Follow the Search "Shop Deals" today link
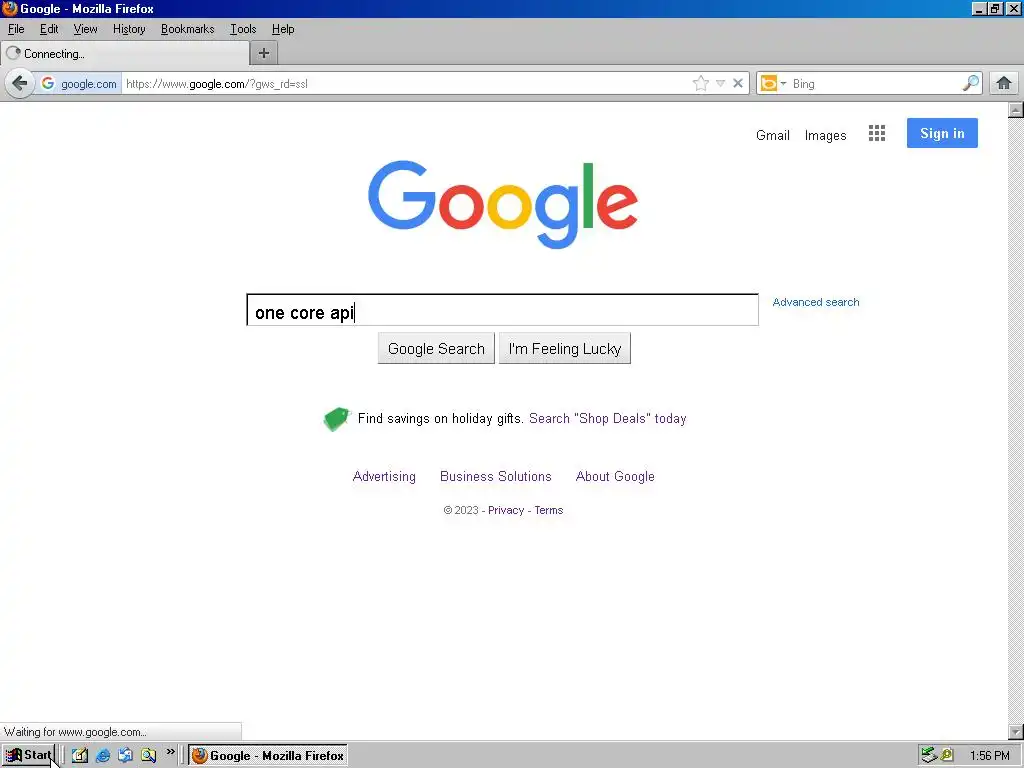 pyautogui.click(x=607, y=419)
